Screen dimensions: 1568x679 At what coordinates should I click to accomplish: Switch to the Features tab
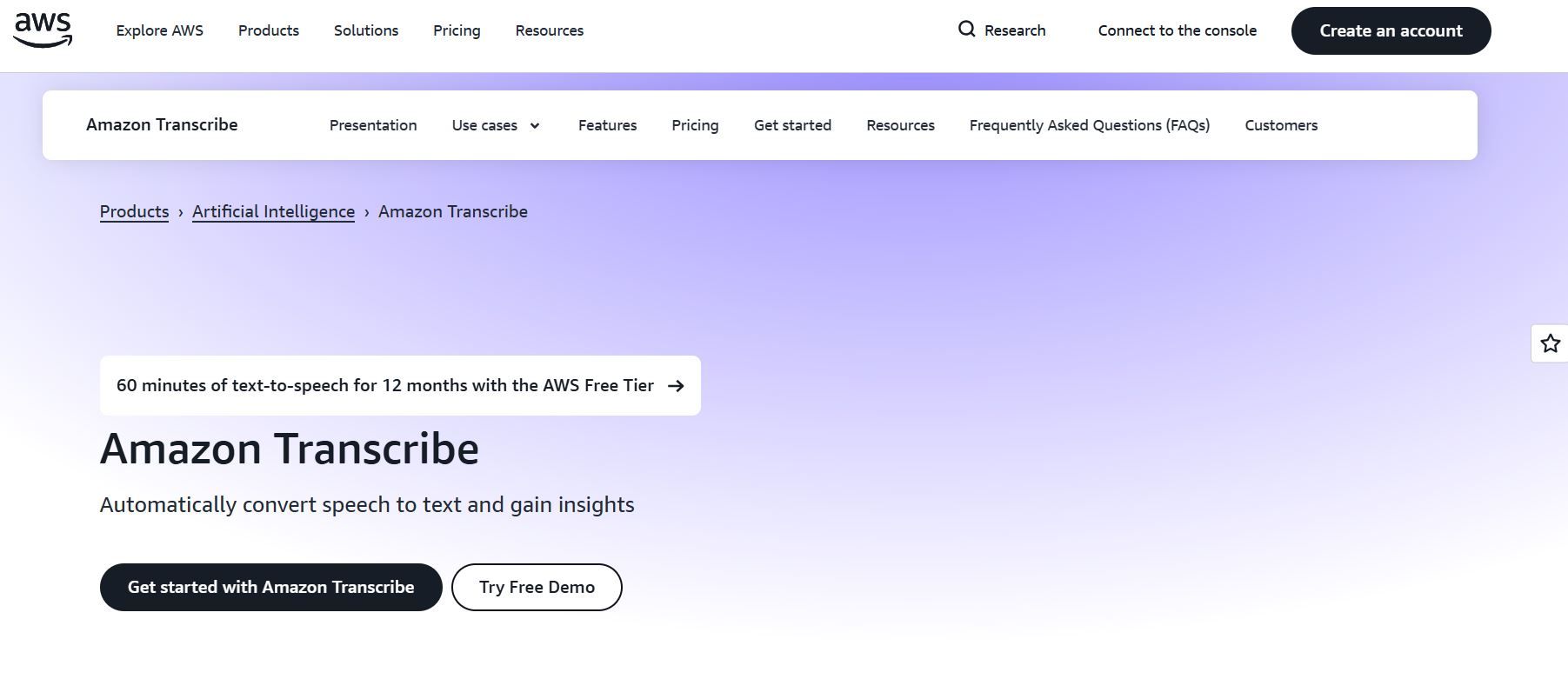tap(607, 125)
